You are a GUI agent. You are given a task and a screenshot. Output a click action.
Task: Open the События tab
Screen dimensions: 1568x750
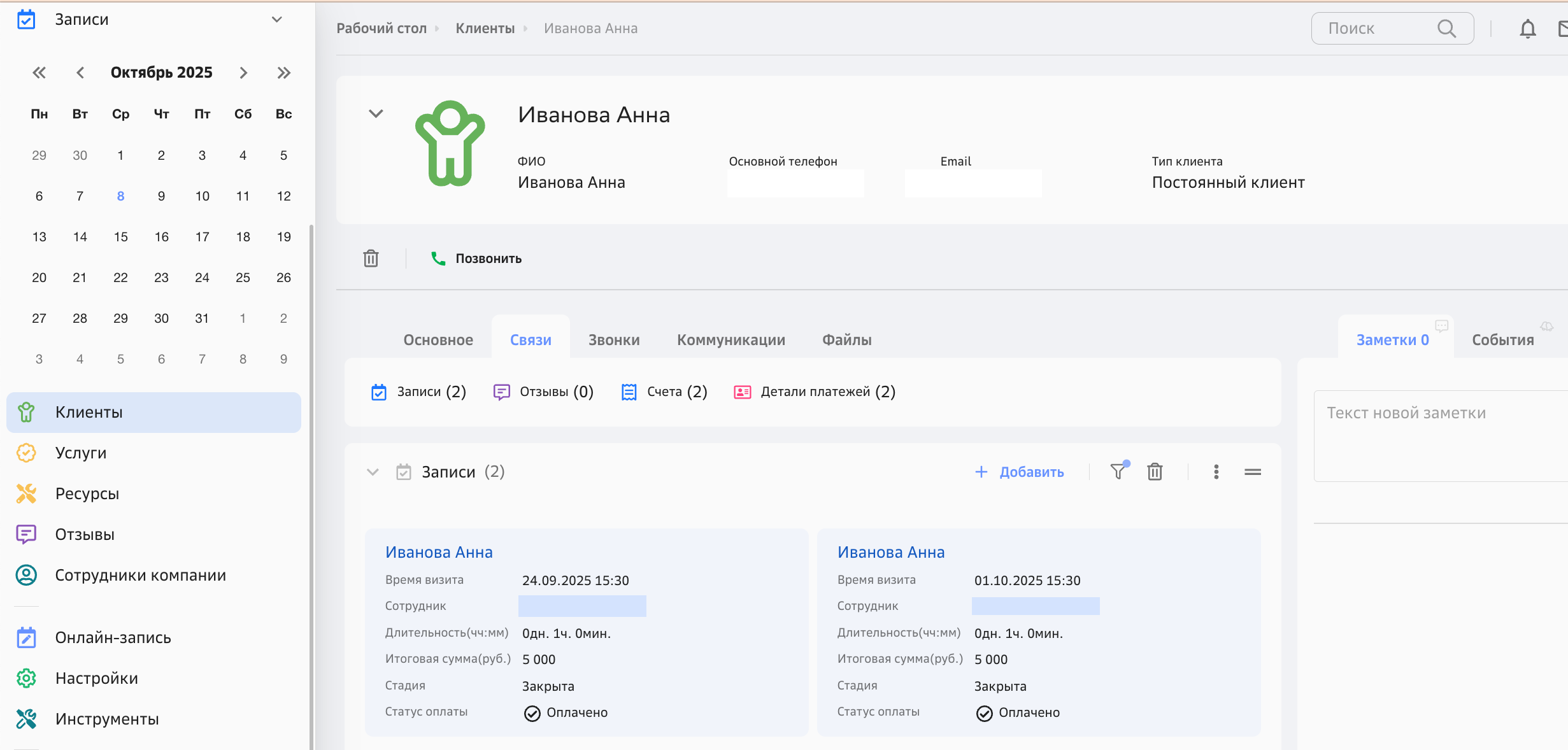pos(1502,340)
